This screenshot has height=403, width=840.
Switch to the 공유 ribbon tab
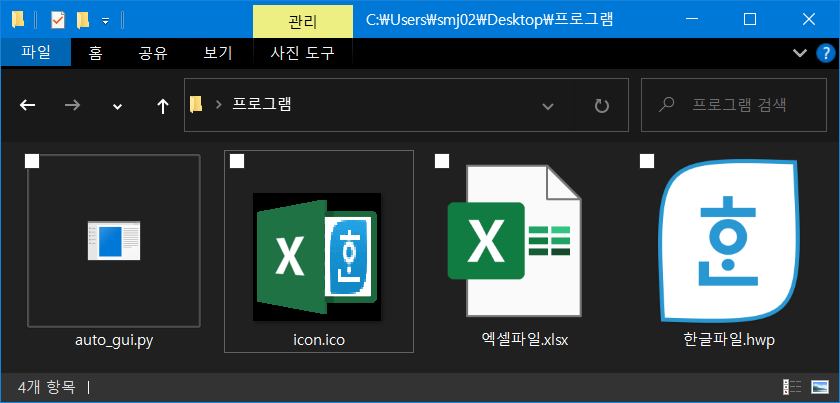pos(153,53)
